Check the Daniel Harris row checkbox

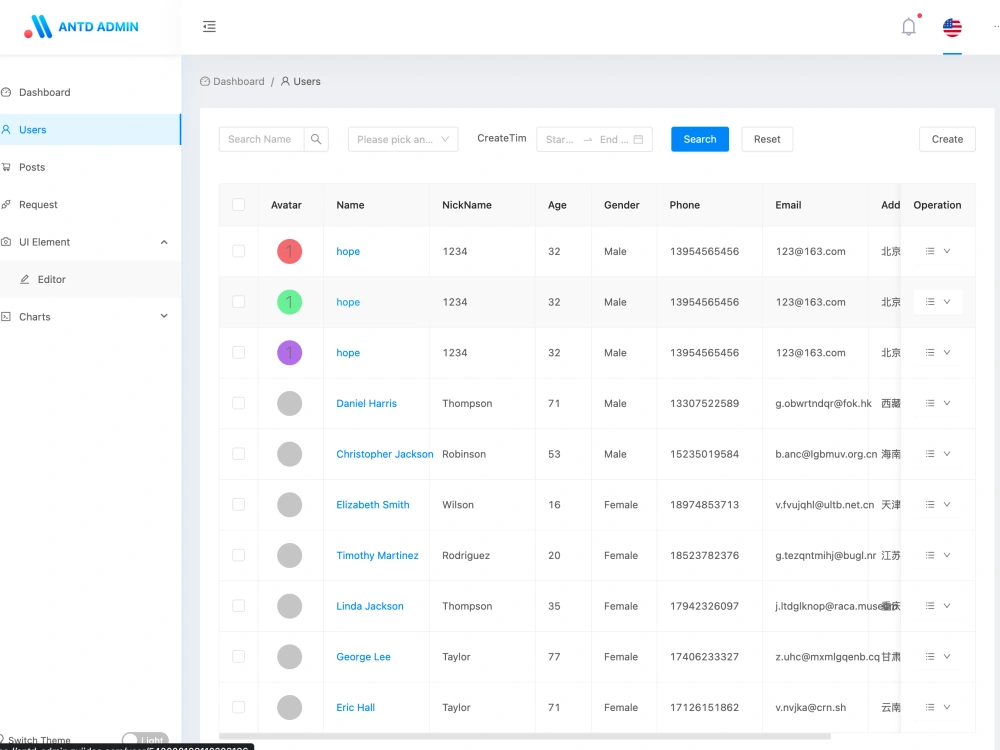point(239,403)
